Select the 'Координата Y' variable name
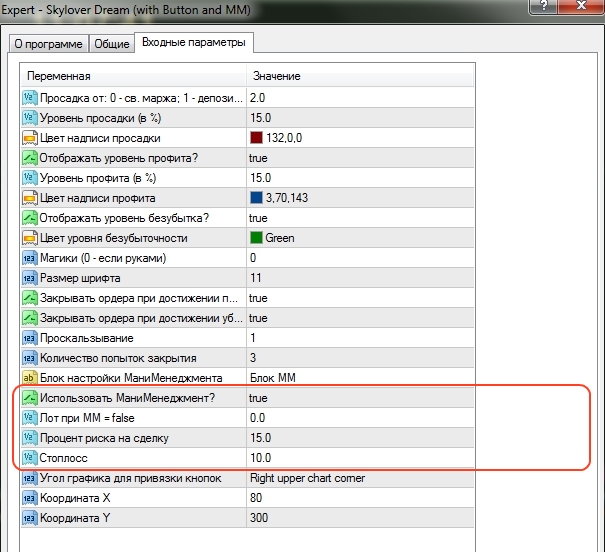The height and width of the screenshot is (552, 605). [x=75, y=518]
